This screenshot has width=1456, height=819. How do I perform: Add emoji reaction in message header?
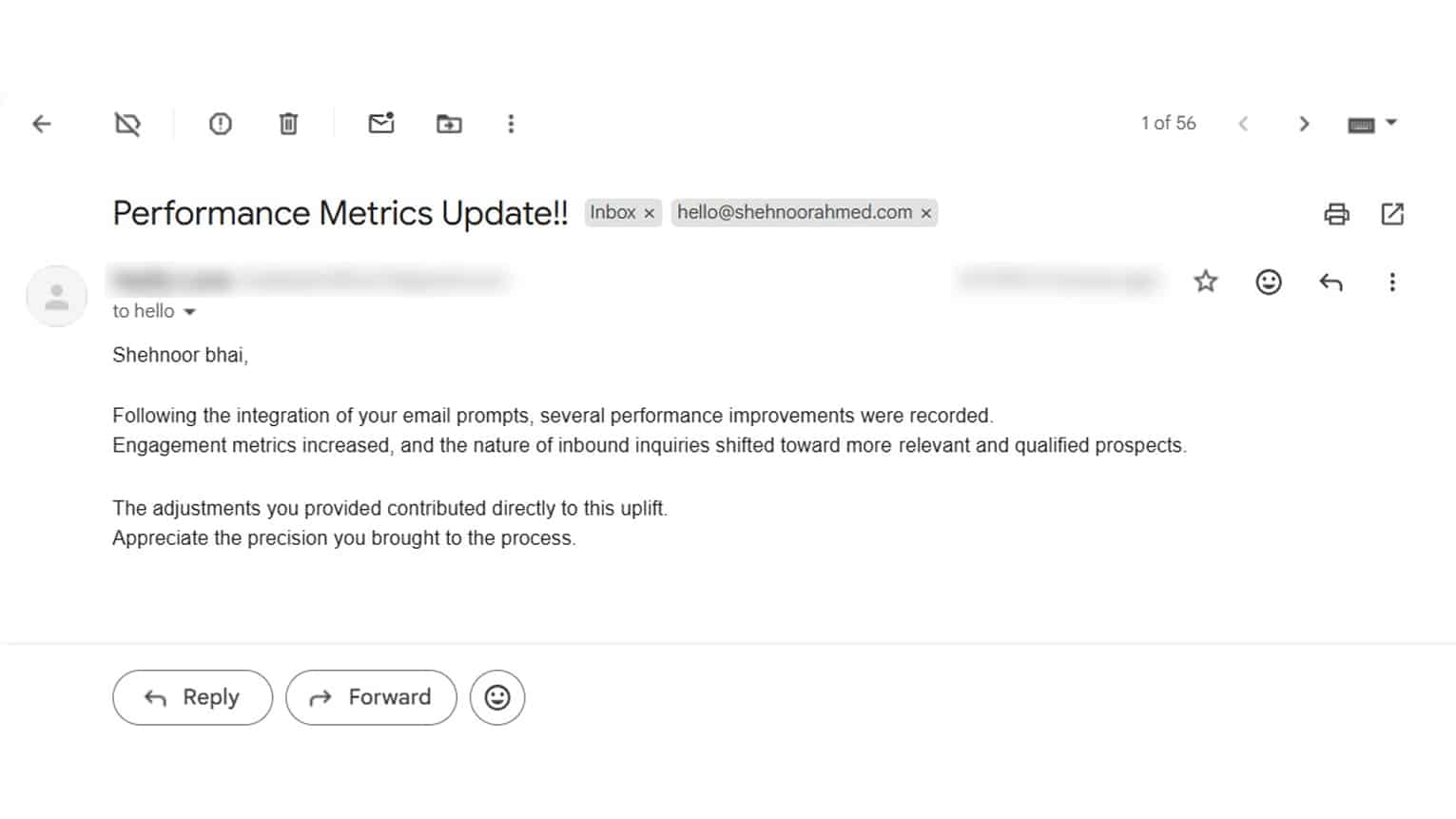[1269, 282]
